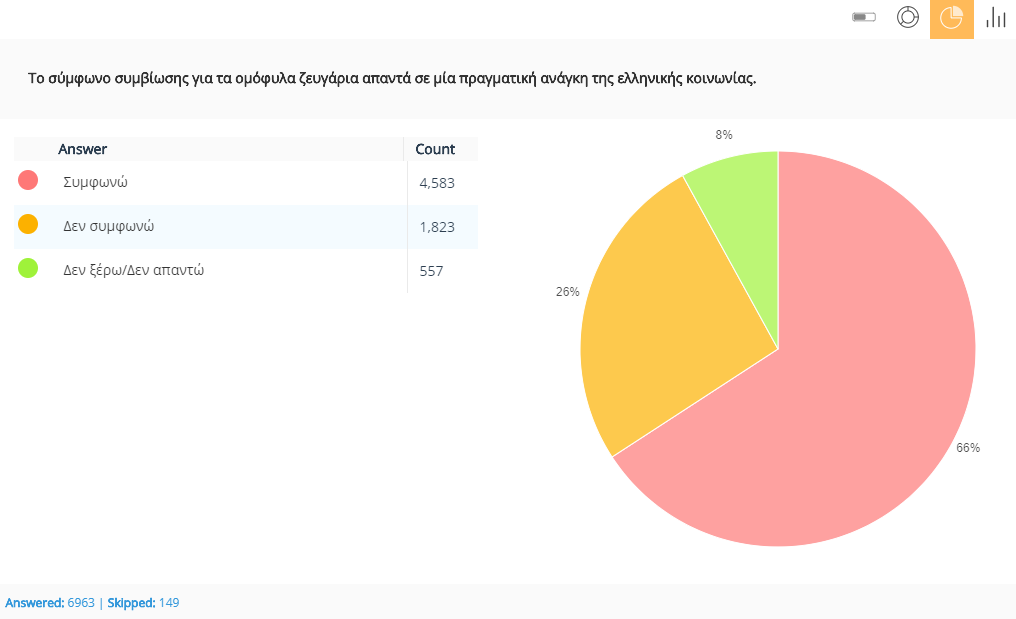Click the red Συμφωνώ legend dot
The width and height of the screenshot is (1016, 619).
pyautogui.click(x=28, y=181)
